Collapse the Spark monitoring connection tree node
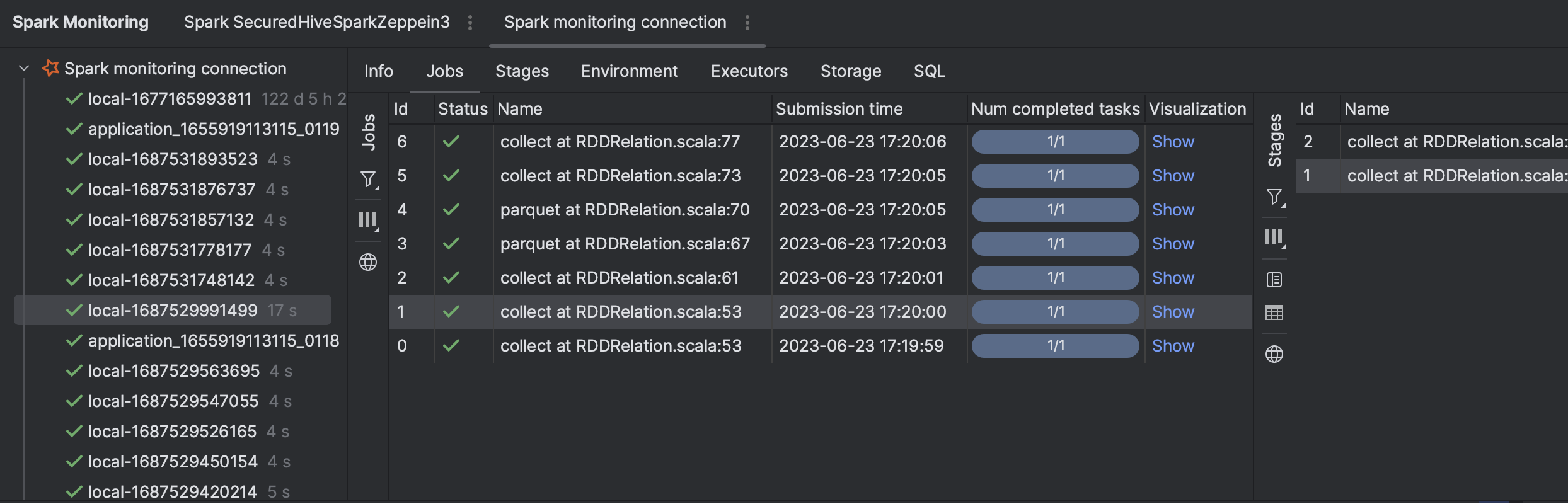Screen dimensions: 1568x504 pyautogui.click(x=25, y=68)
